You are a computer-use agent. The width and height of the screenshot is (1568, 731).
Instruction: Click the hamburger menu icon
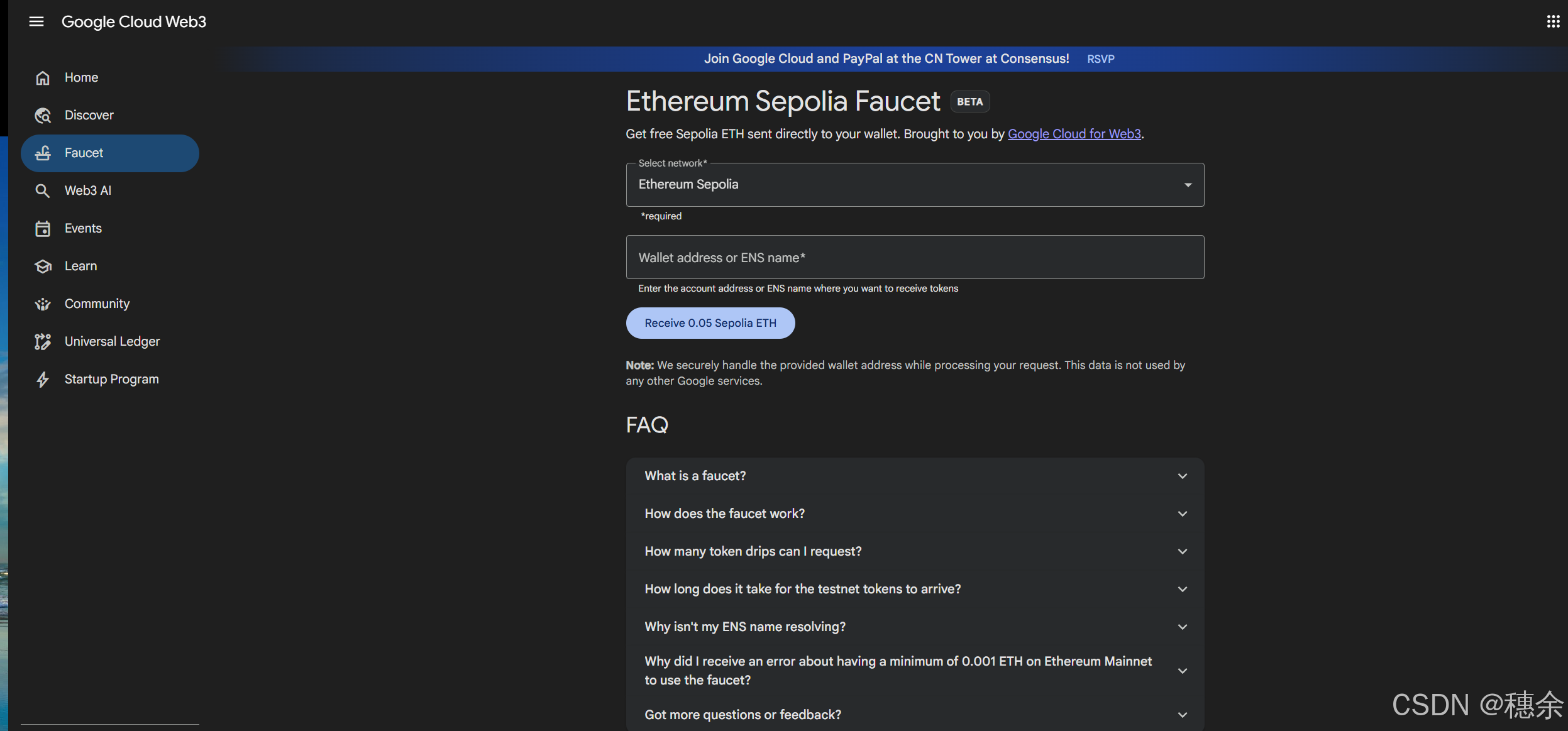tap(36, 22)
